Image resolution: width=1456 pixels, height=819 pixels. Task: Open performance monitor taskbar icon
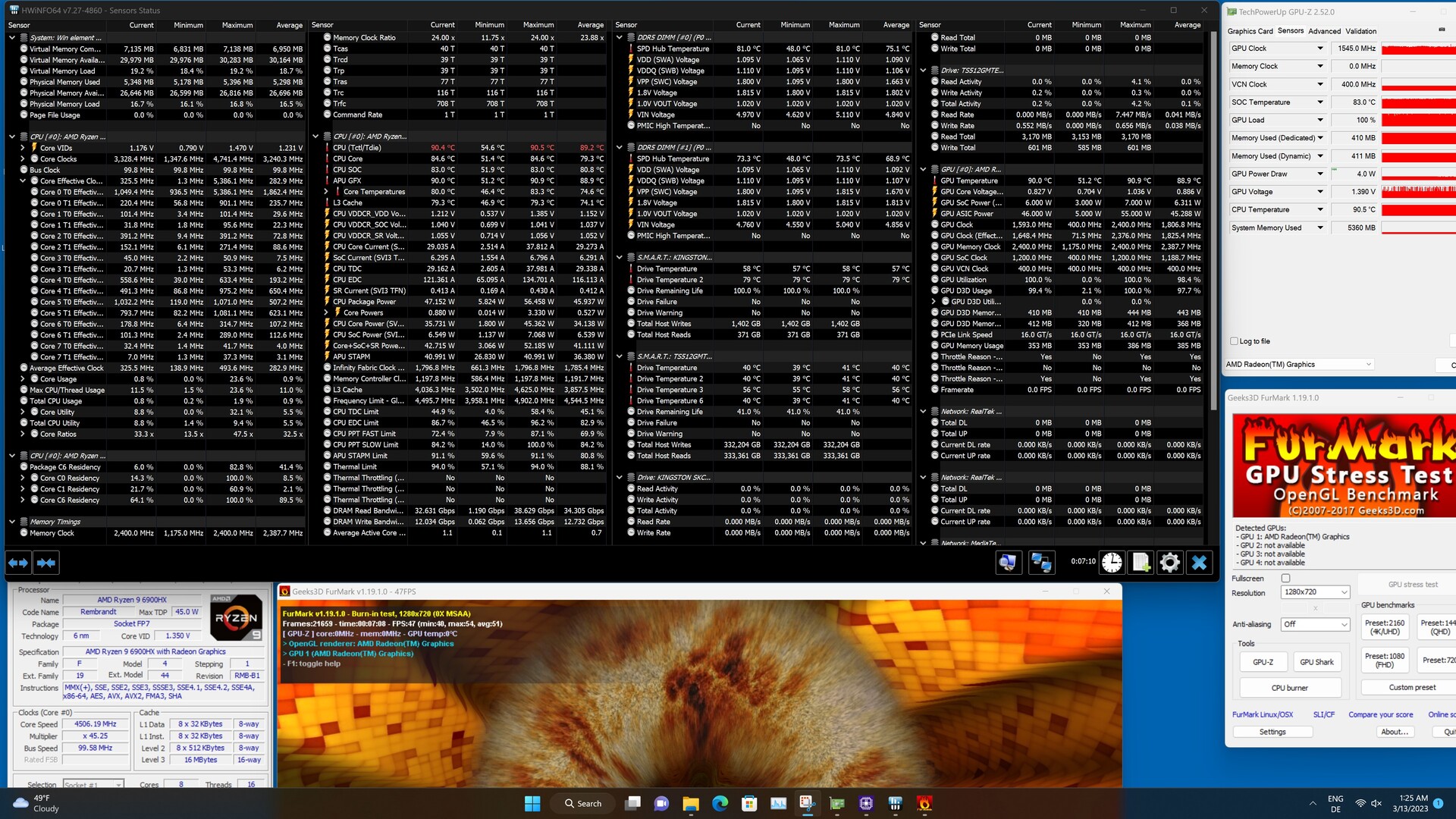click(x=778, y=803)
